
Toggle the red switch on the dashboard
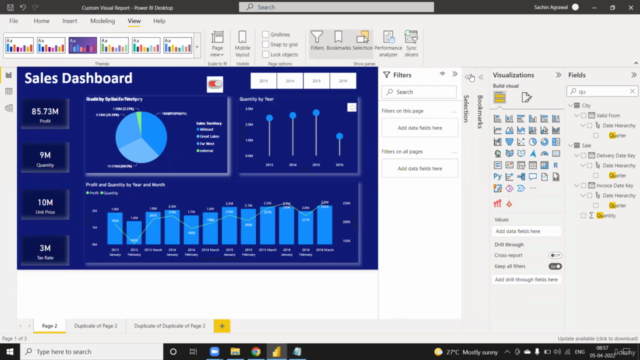(x=215, y=84)
